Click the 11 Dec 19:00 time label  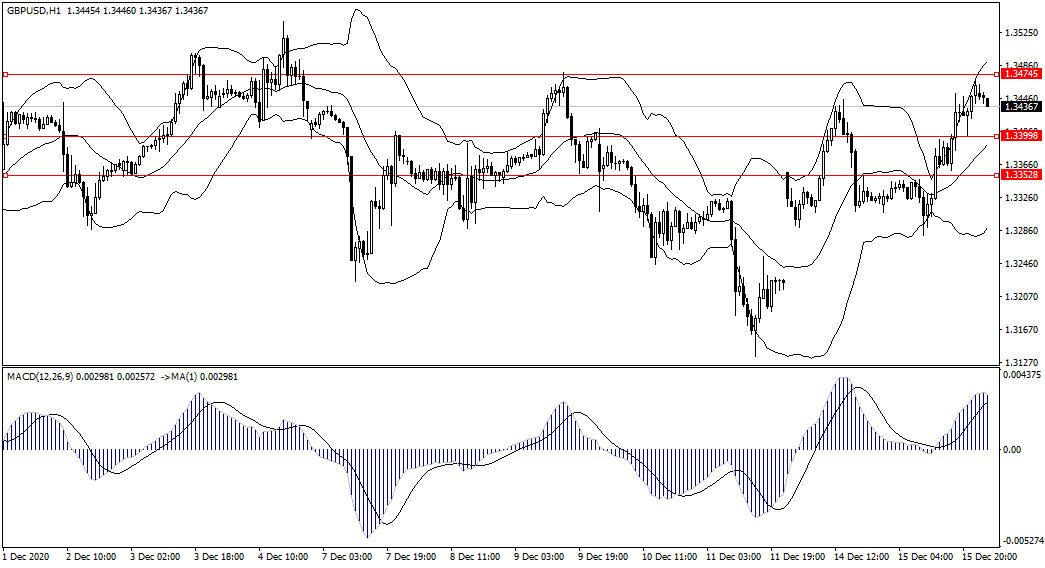point(797,555)
